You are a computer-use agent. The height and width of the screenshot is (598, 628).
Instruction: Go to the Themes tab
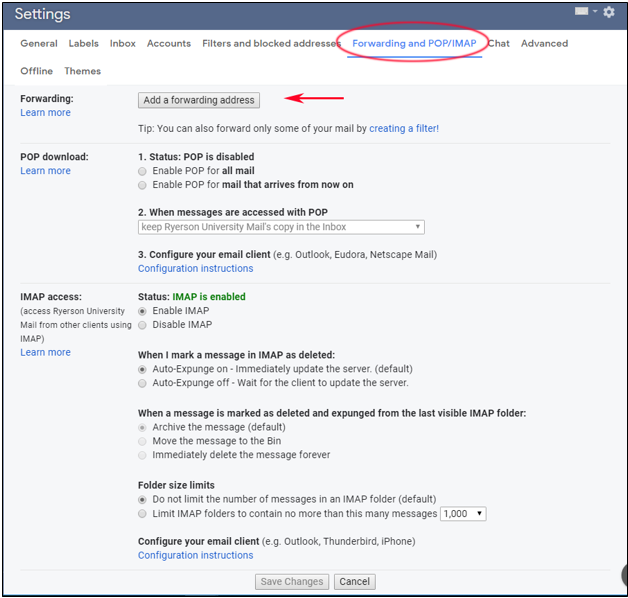pos(82,72)
